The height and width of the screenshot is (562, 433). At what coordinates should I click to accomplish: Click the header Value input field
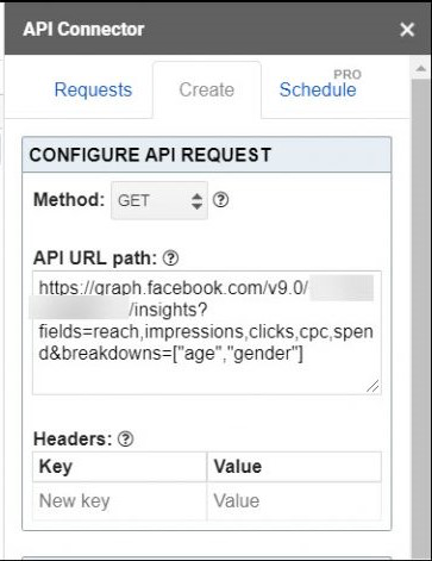294,501
